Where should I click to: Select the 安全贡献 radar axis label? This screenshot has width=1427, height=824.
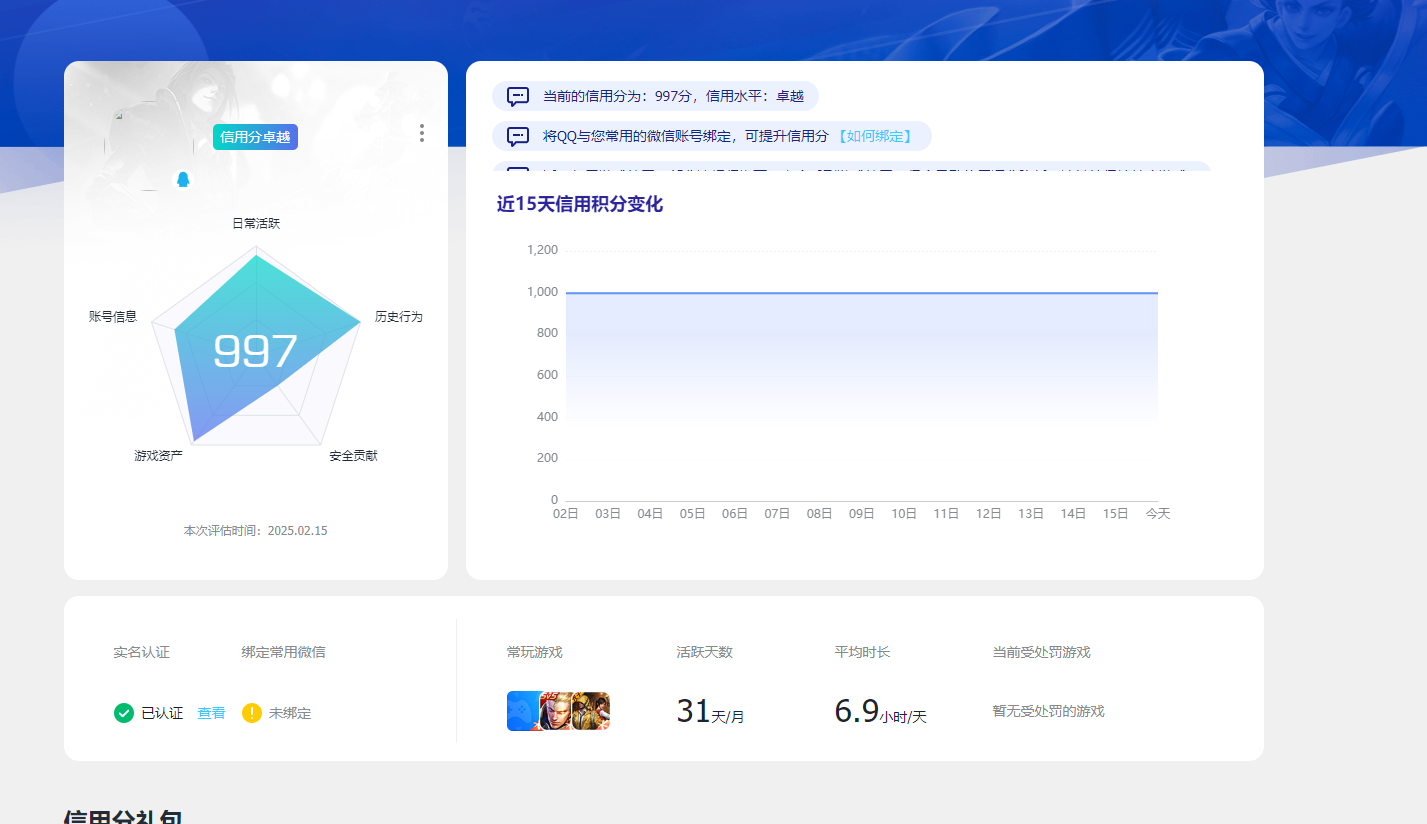pos(353,455)
